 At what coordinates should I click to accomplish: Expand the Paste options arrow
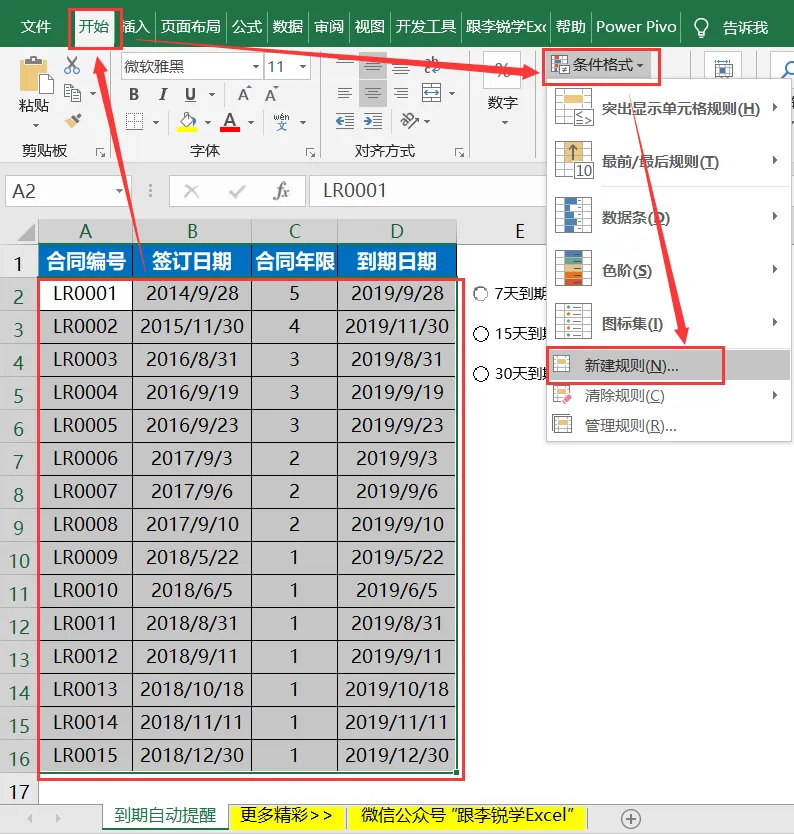click(x=36, y=126)
